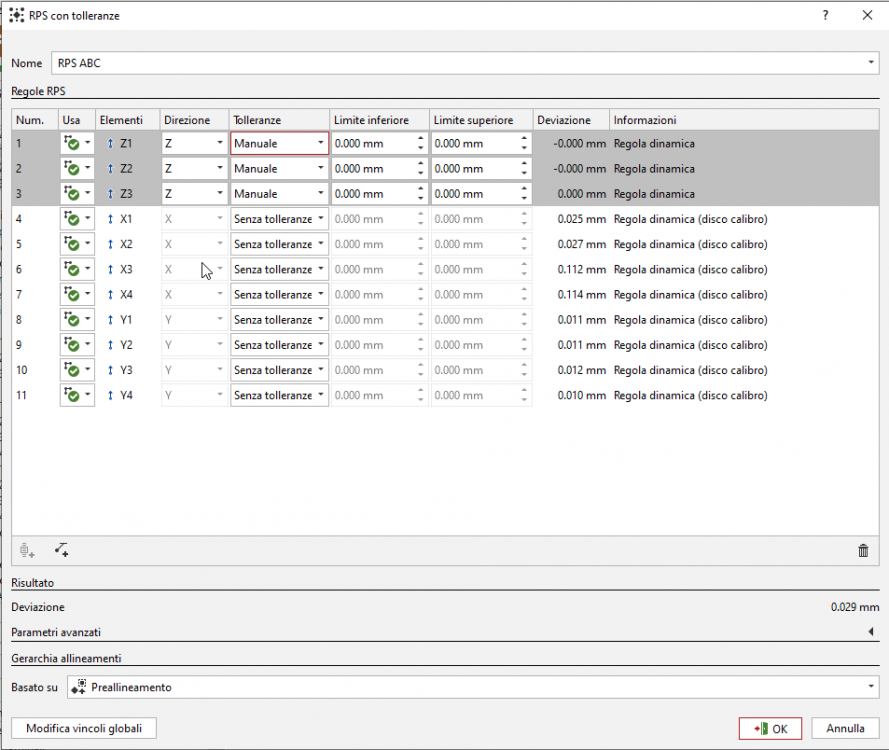This screenshot has height=750, width=889.
Task: Click the add rule from selection icon
Action: 62,550
